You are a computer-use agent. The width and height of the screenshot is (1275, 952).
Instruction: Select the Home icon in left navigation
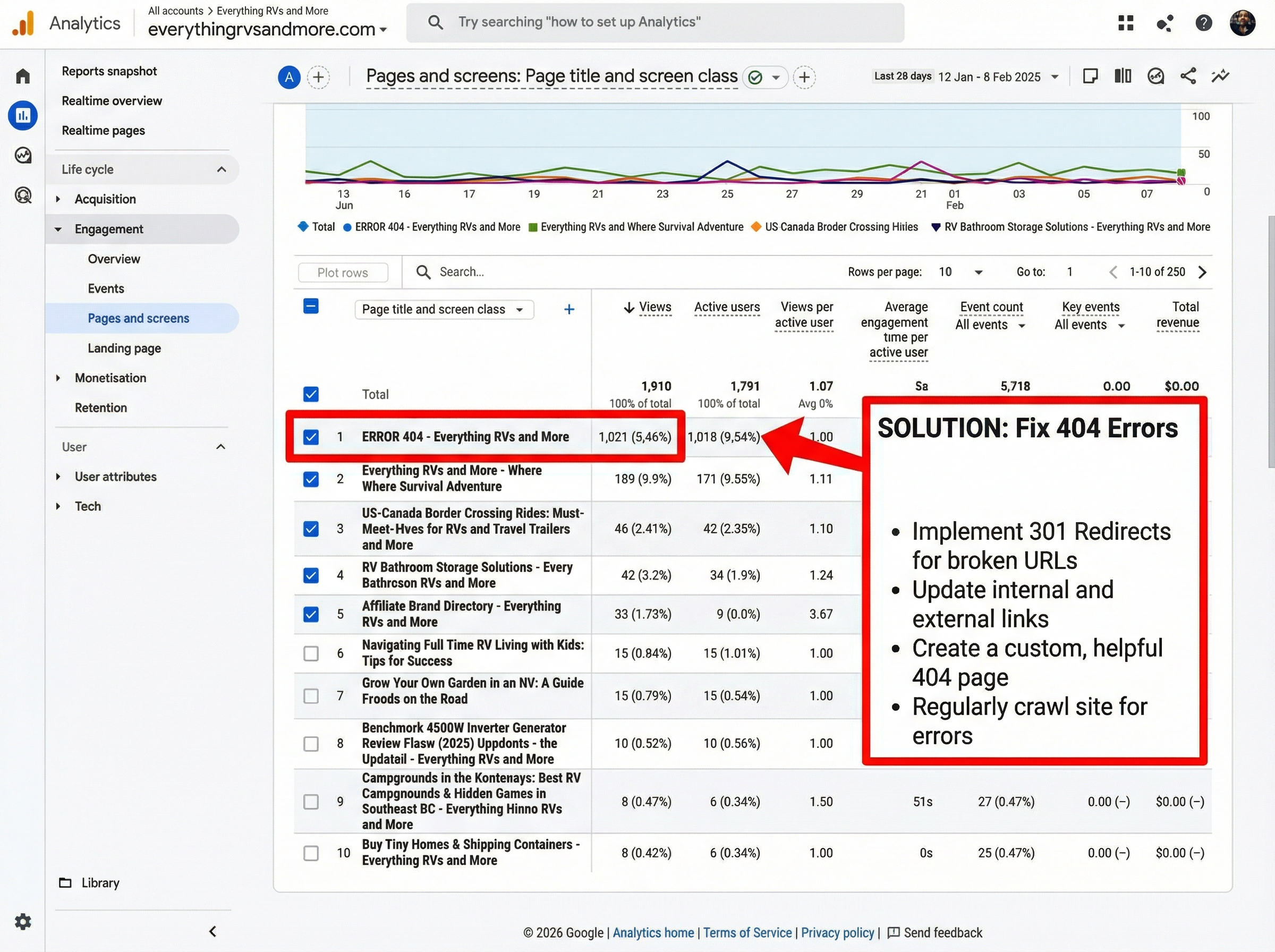coord(23,75)
